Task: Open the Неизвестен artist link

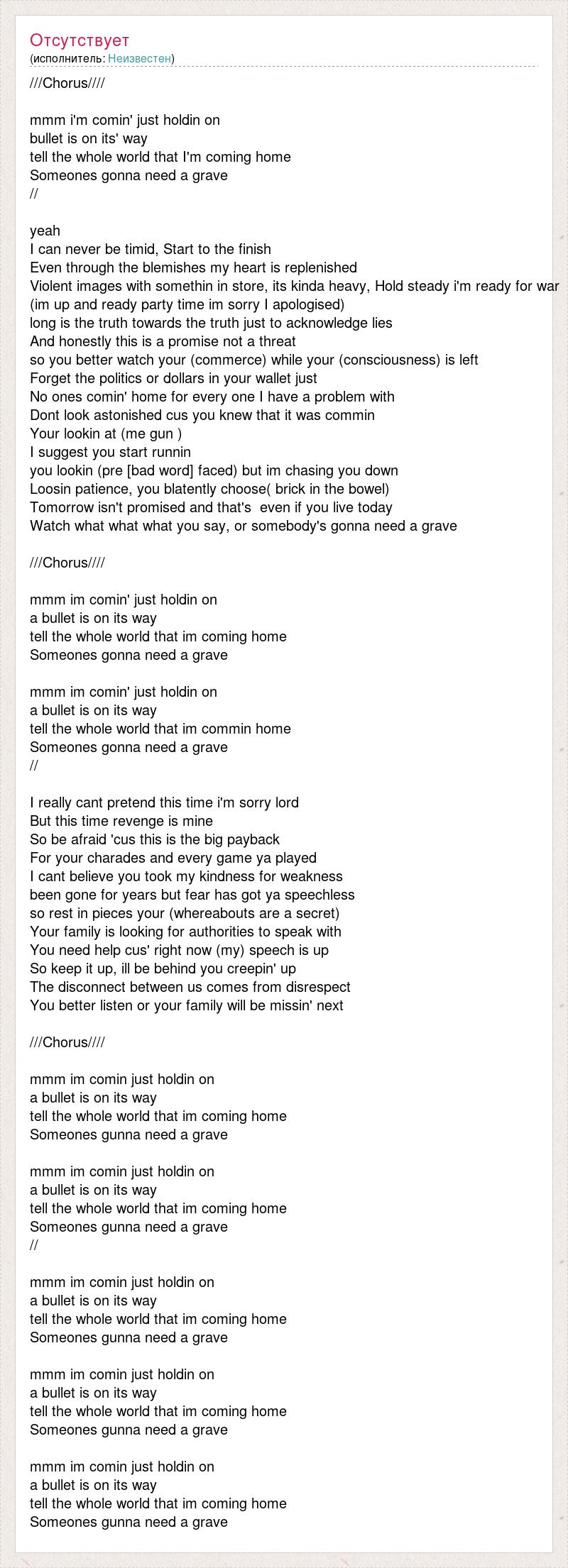Action: 140,58
